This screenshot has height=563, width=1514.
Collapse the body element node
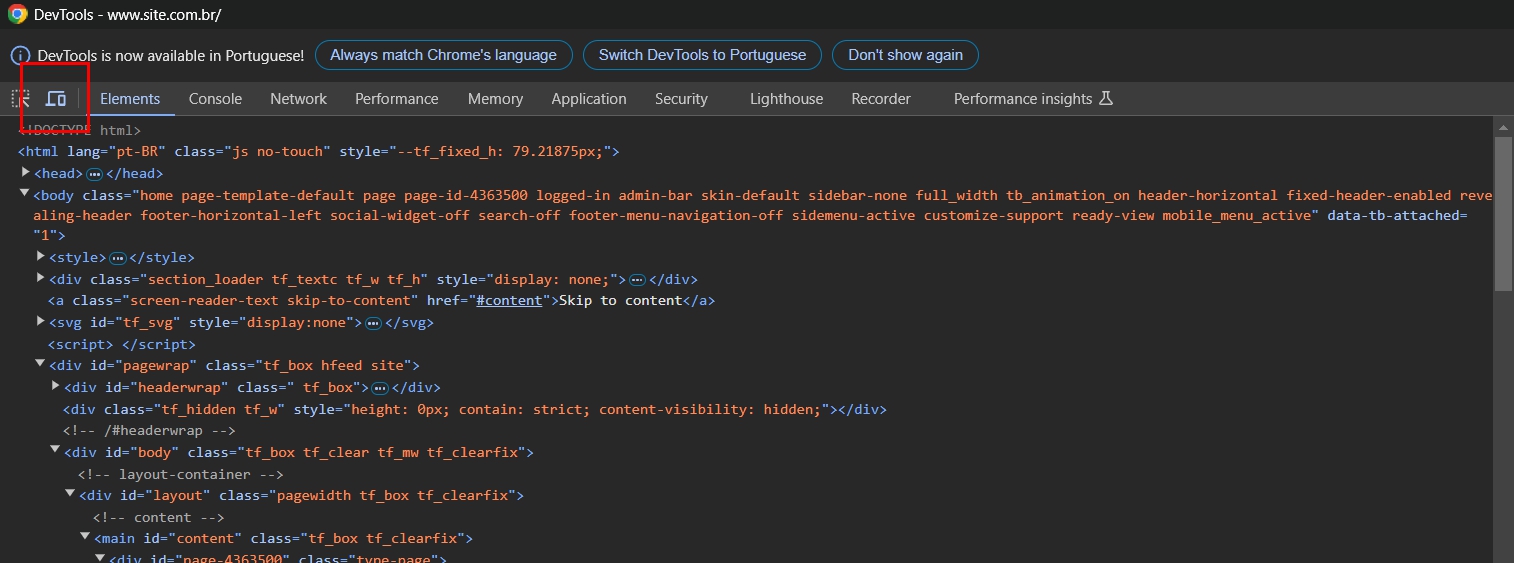[x=25, y=193]
